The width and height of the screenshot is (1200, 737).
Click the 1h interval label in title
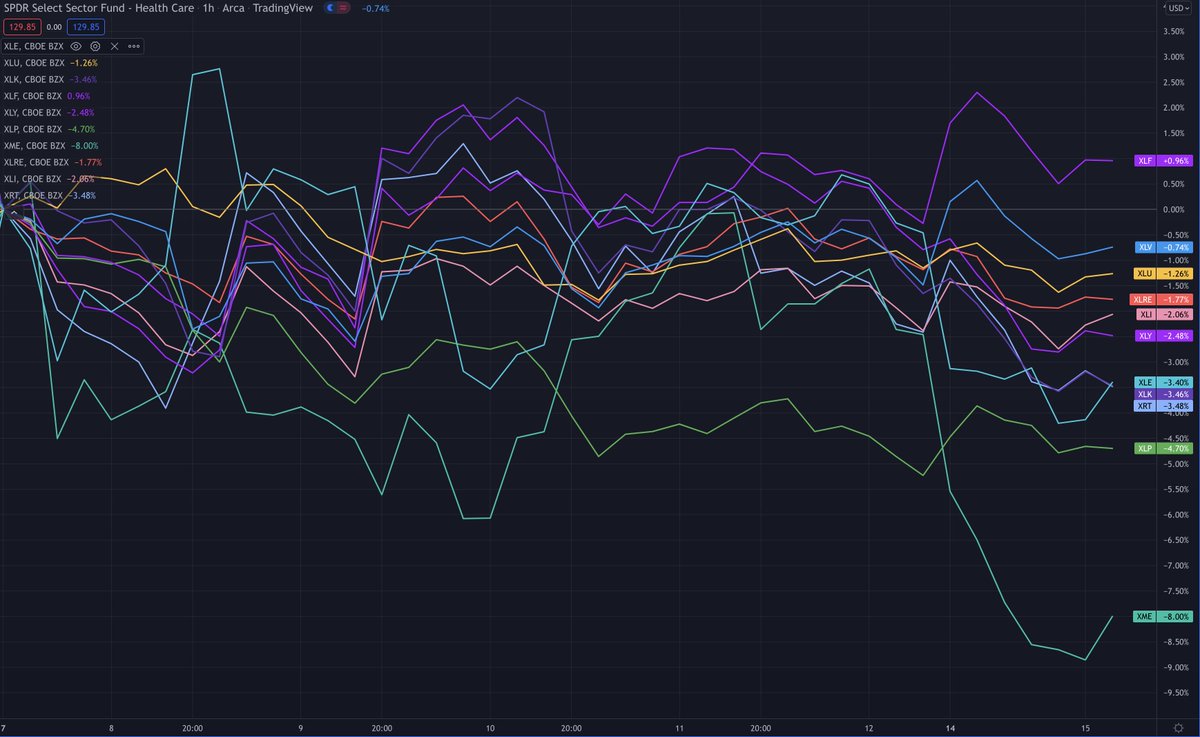pyautogui.click(x=208, y=8)
